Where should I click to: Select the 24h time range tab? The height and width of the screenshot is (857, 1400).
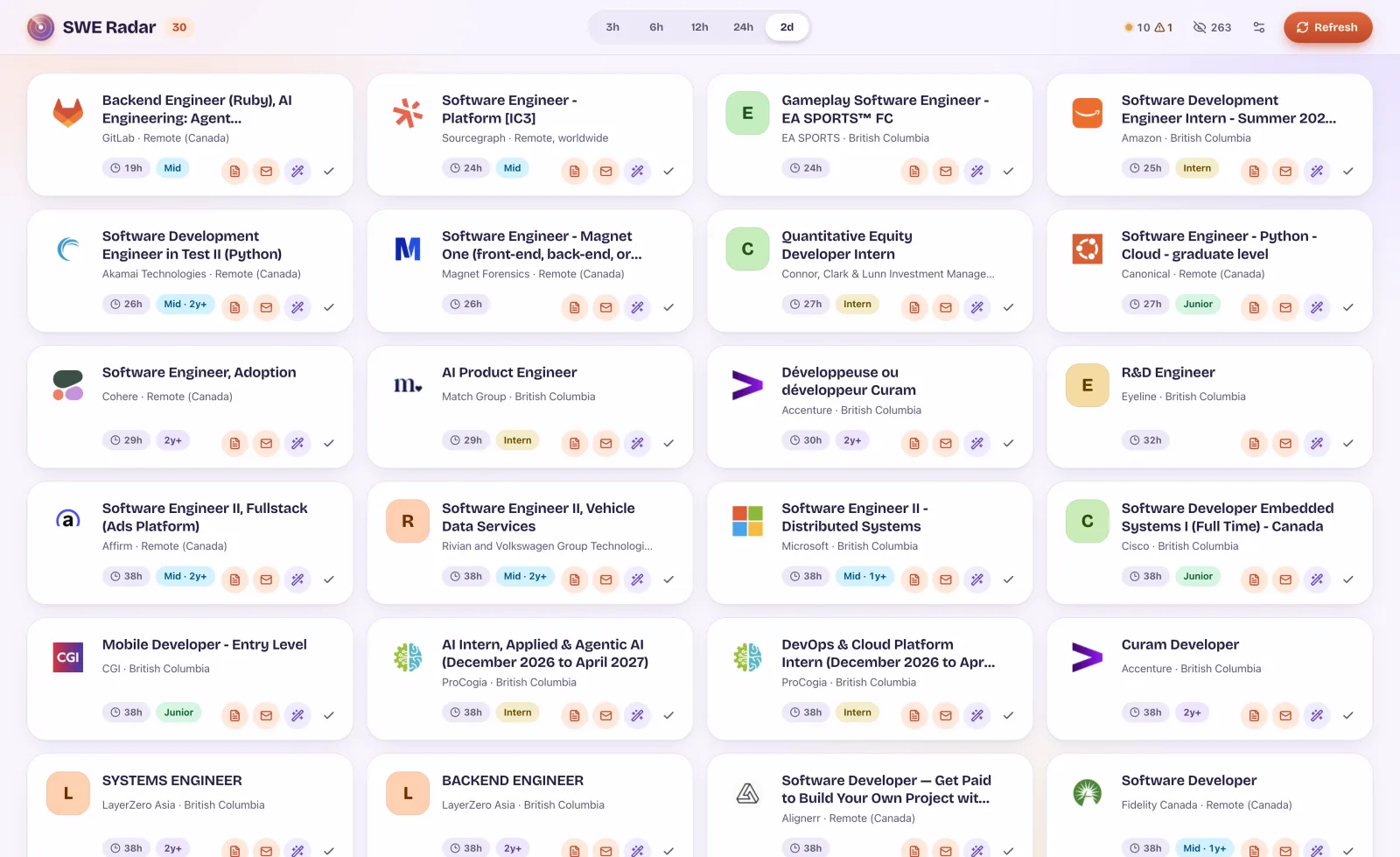coord(744,27)
